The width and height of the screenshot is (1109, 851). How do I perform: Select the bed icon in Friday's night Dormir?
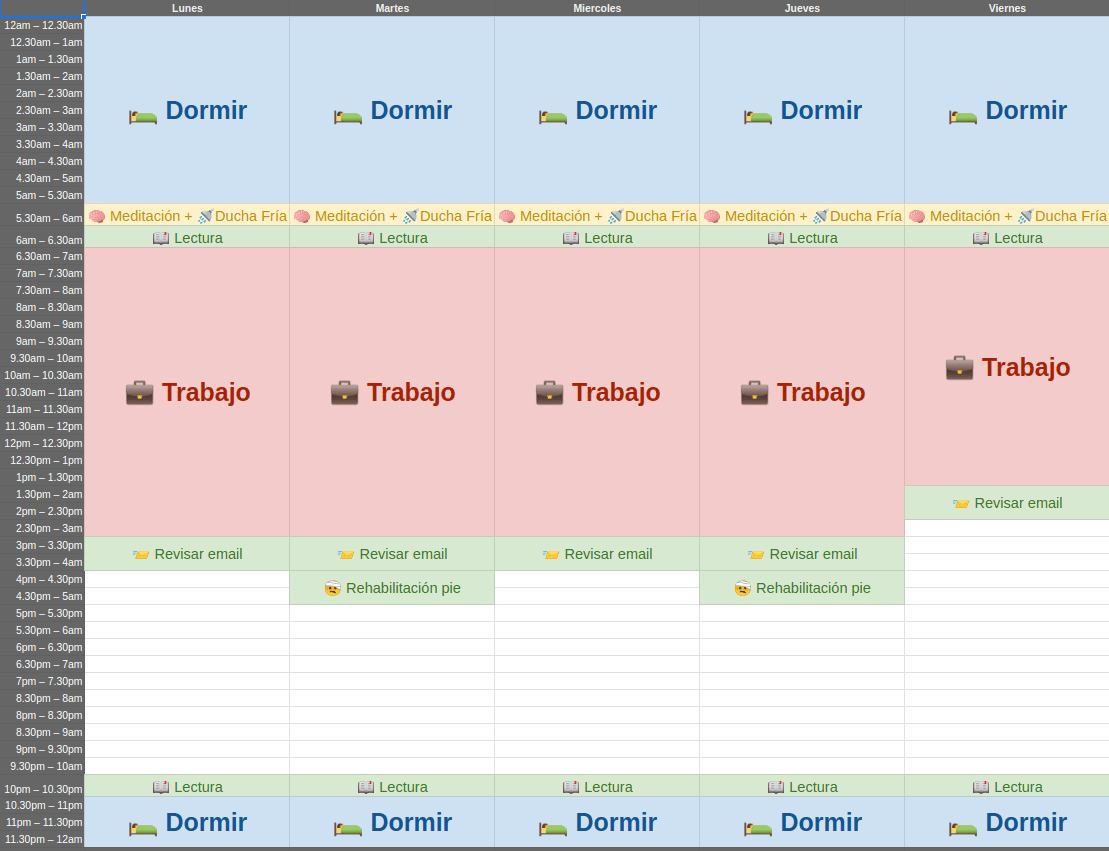point(963,828)
